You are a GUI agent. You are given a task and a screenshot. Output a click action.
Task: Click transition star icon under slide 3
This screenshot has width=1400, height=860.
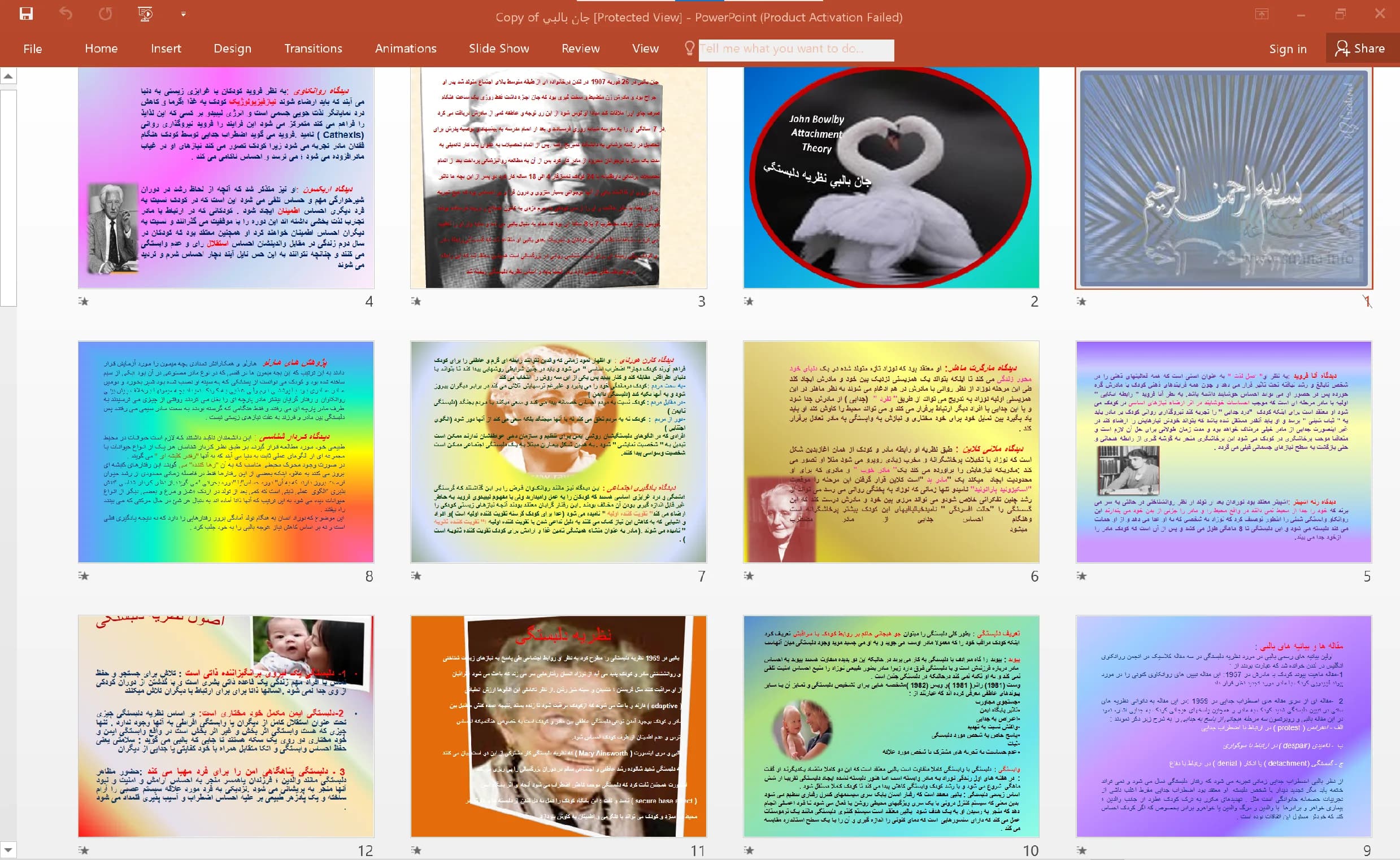(416, 302)
